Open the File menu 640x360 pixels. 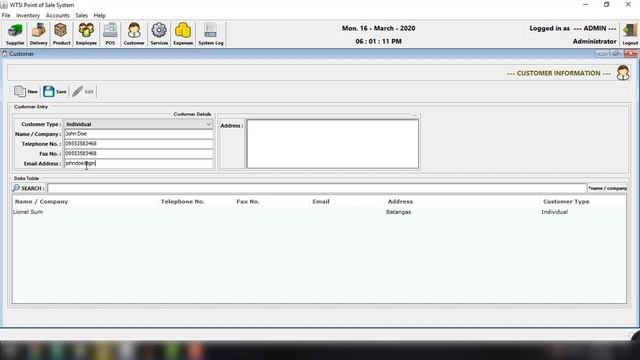click(x=6, y=15)
